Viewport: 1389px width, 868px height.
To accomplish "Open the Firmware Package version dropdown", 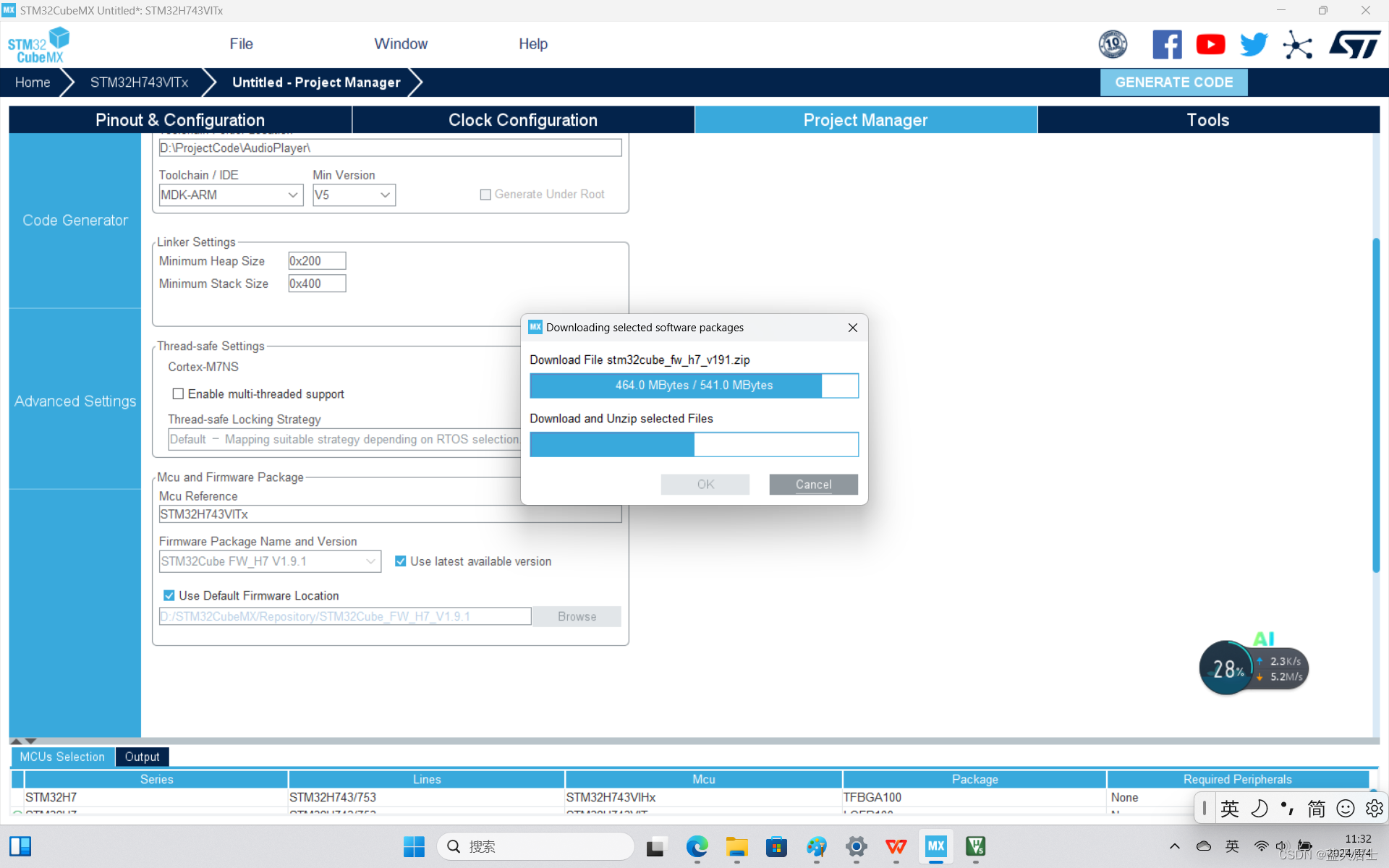I will 269,561.
